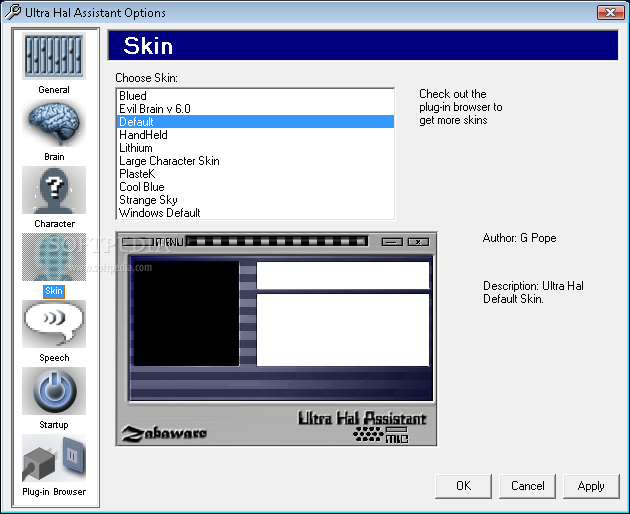
Task: Pick the HandHeld skin
Action: click(255, 135)
